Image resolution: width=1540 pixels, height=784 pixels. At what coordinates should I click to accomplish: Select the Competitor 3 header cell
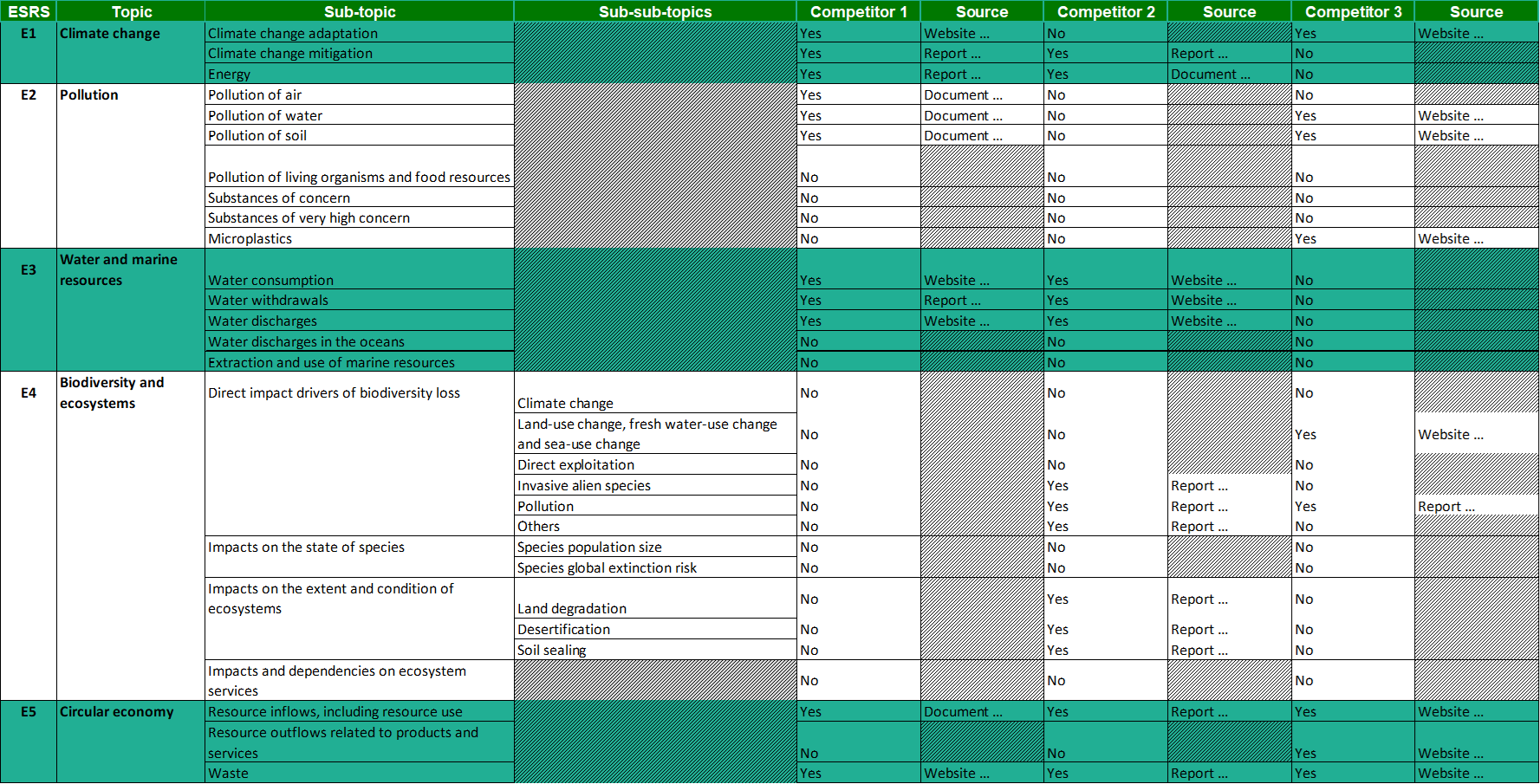tap(1353, 11)
